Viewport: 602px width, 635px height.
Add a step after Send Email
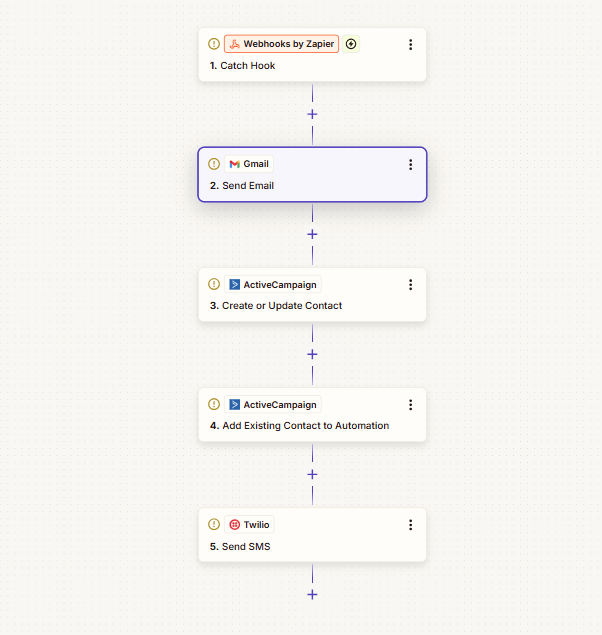pyautogui.click(x=312, y=234)
